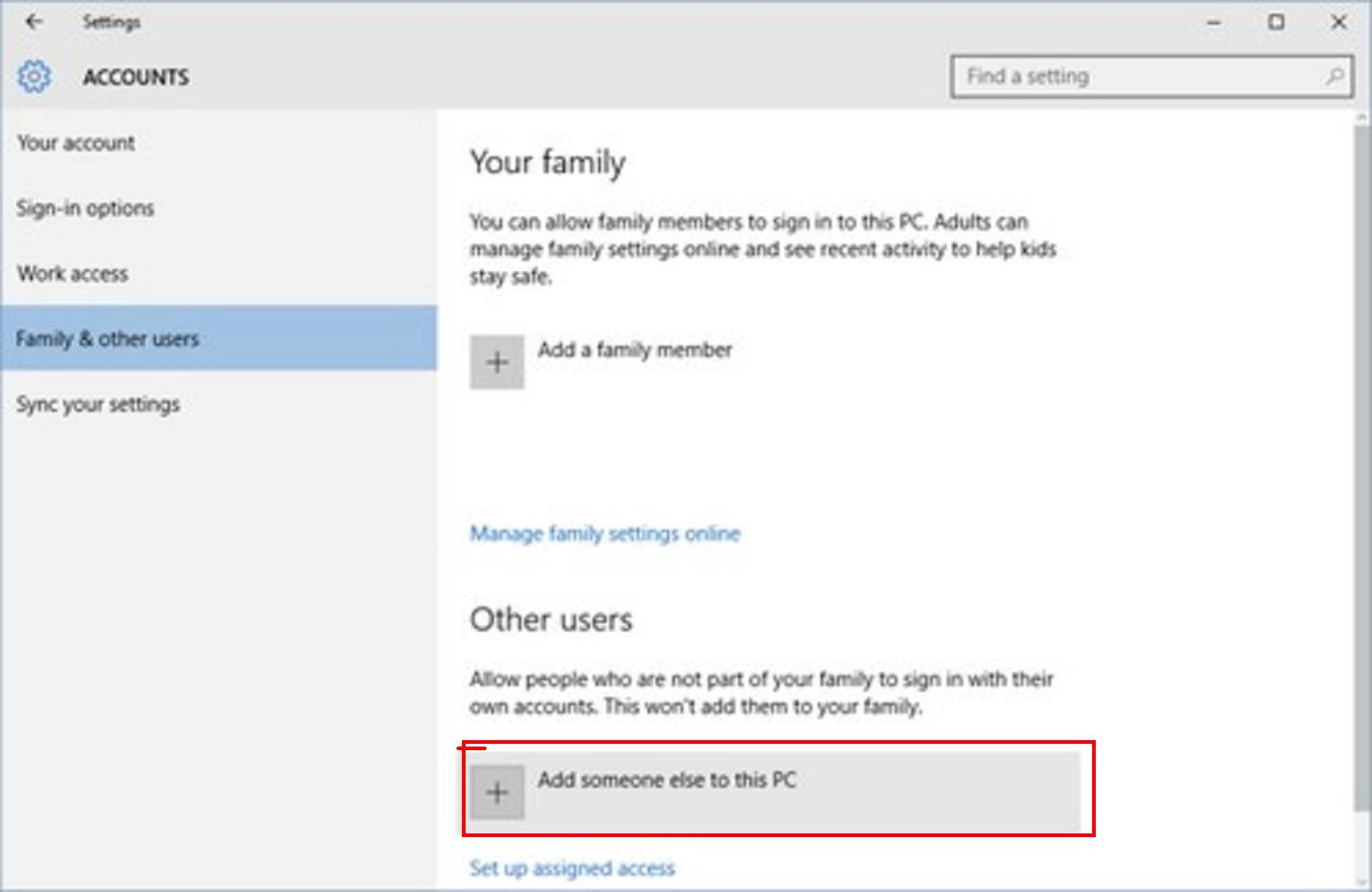
Task: Open Your account section
Action: (219, 143)
